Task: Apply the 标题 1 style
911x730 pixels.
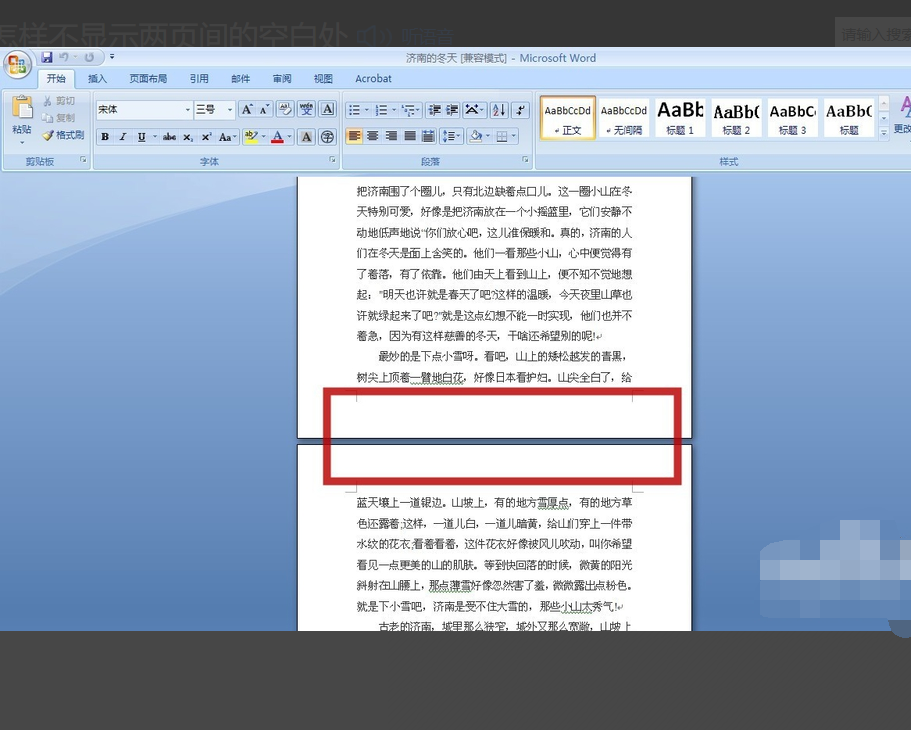Action: tap(680, 117)
